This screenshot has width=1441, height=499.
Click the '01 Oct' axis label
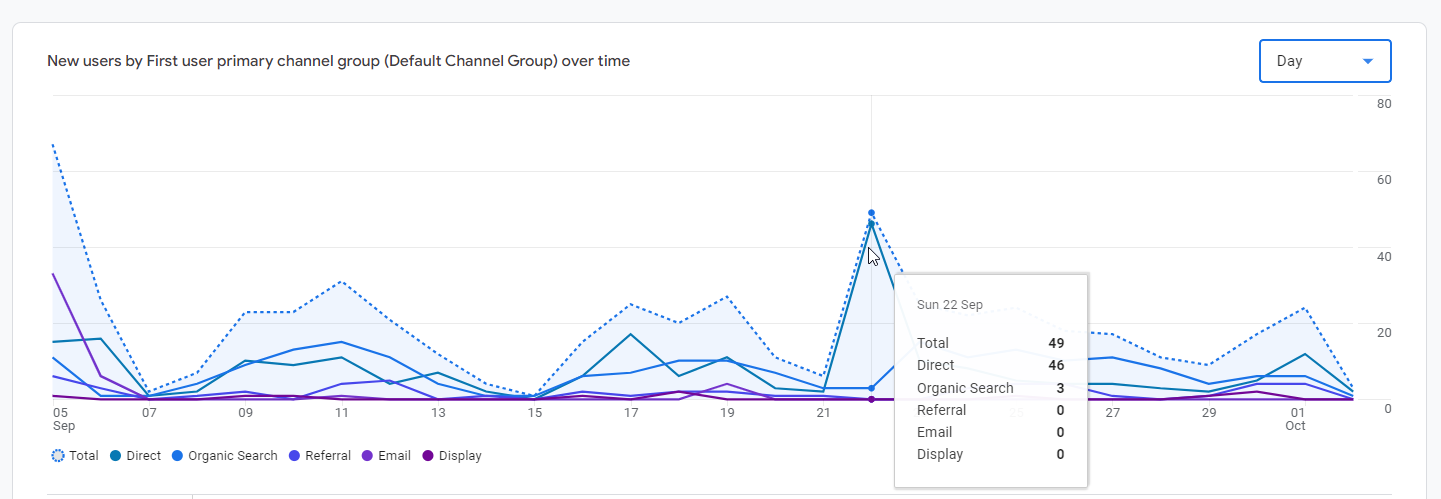tap(1297, 419)
